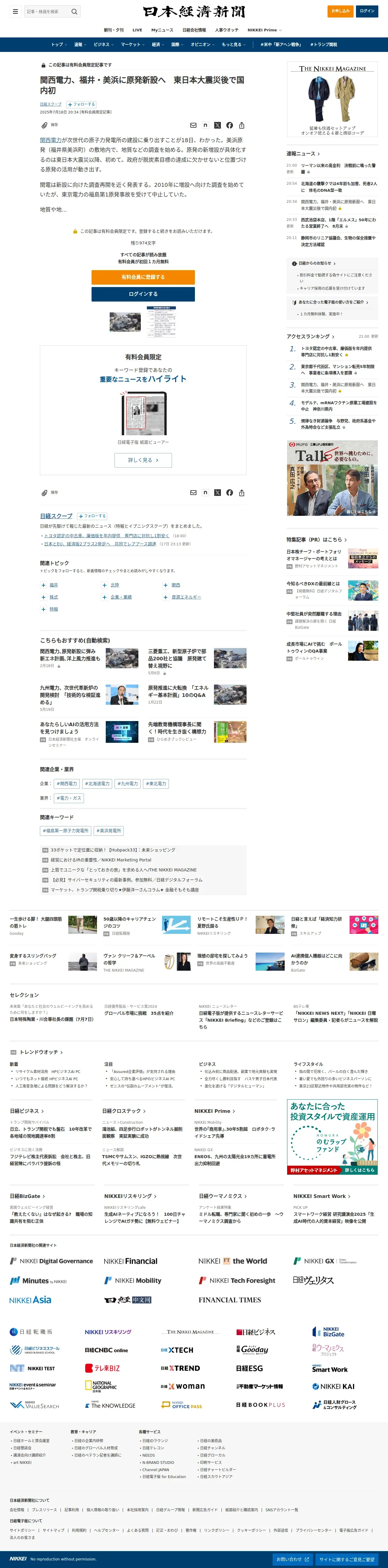Open 日経xTECH logo link
The width and height of the screenshot is (388, 1568).
click(x=177, y=1349)
